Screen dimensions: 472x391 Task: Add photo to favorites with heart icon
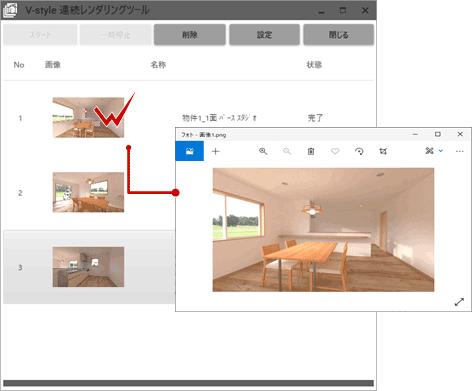[x=335, y=151]
